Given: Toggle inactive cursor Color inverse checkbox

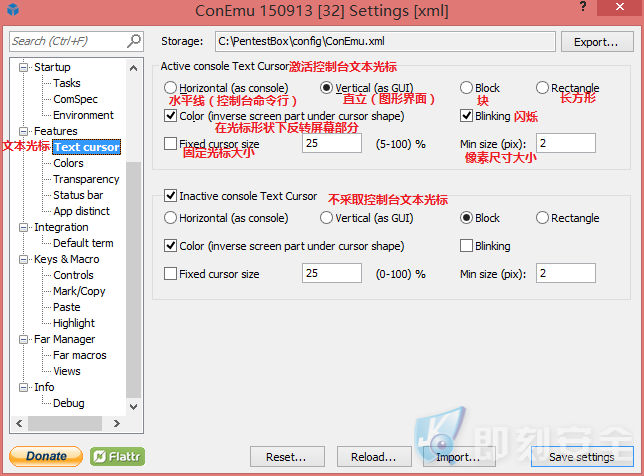Looking at the screenshot, I should click(170, 246).
